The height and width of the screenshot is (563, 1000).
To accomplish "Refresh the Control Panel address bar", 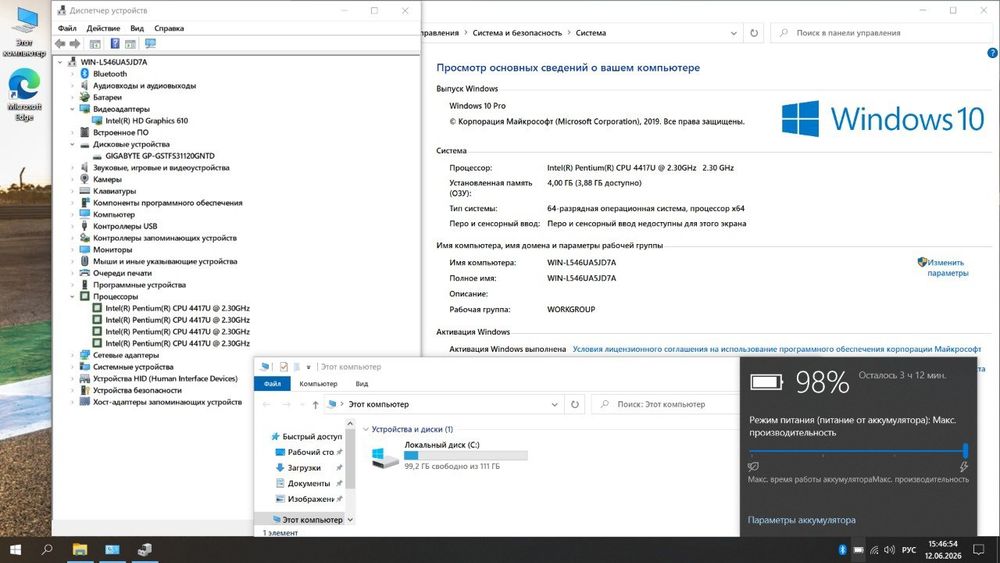I will [754, 33].
